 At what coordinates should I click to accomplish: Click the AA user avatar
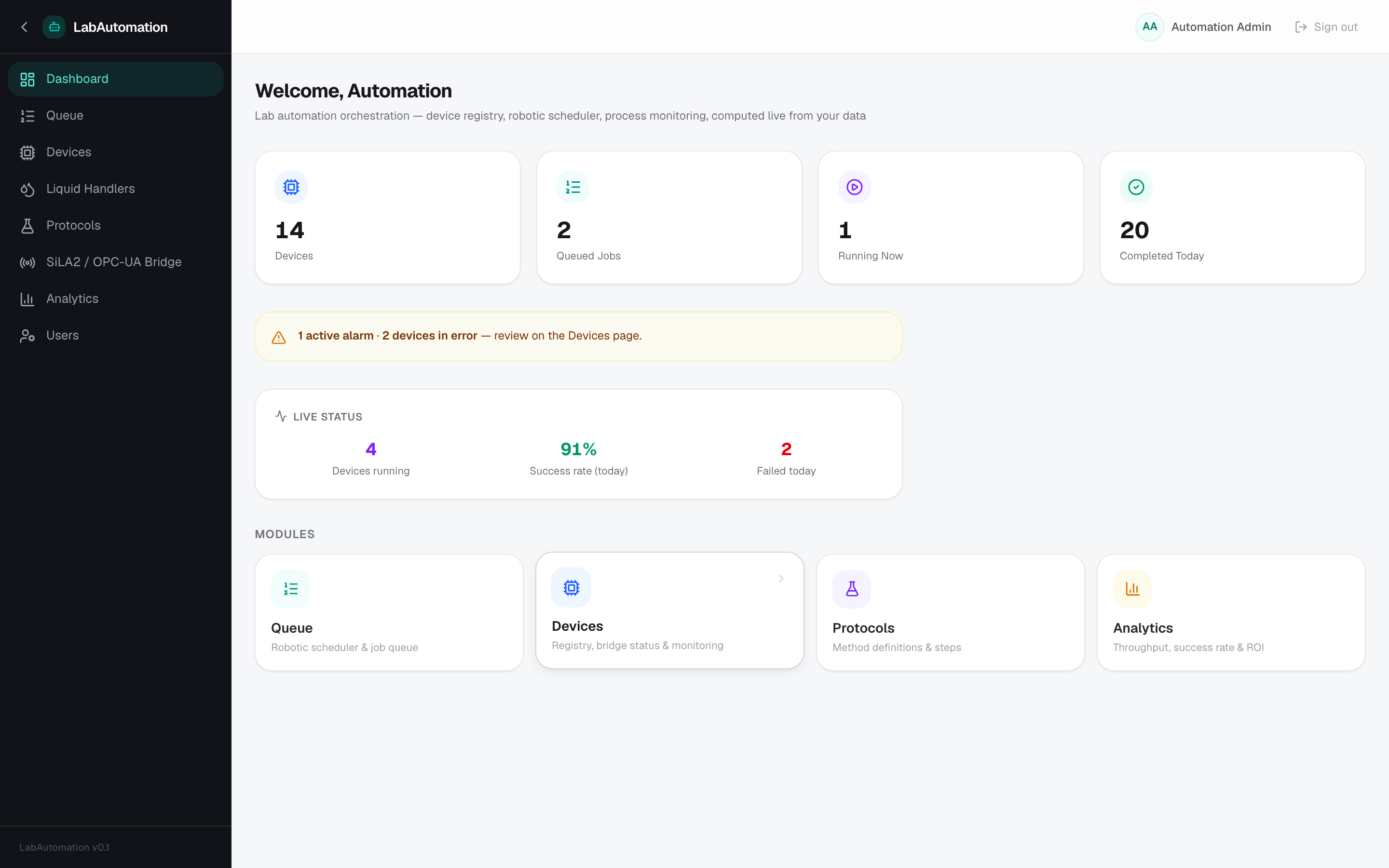1149,27
